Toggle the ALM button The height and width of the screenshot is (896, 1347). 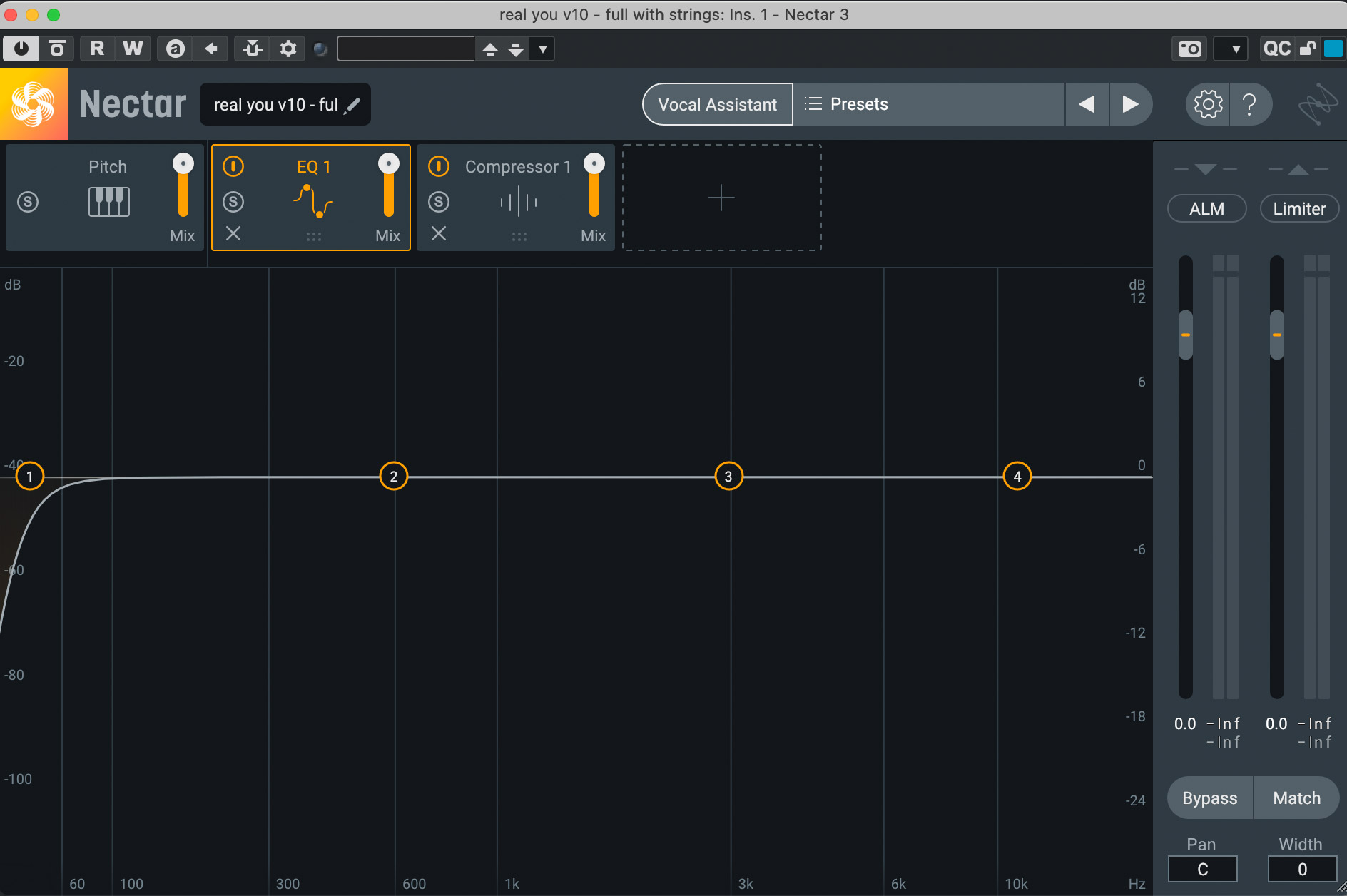pyautogui.click(x=1206, y=209)
